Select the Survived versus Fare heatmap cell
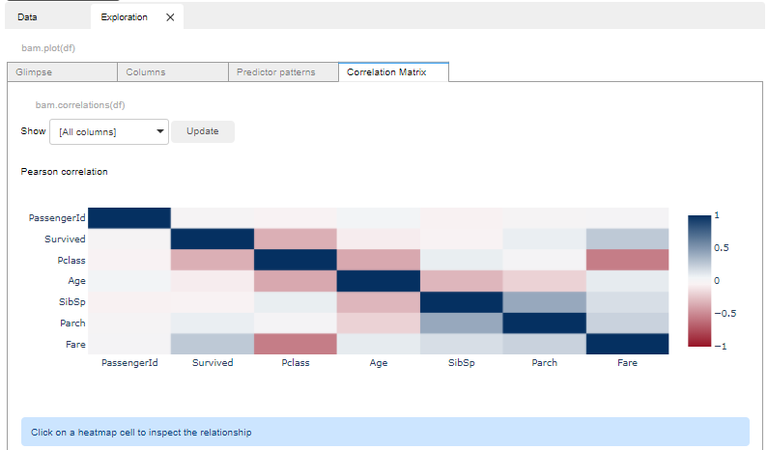 627,238
